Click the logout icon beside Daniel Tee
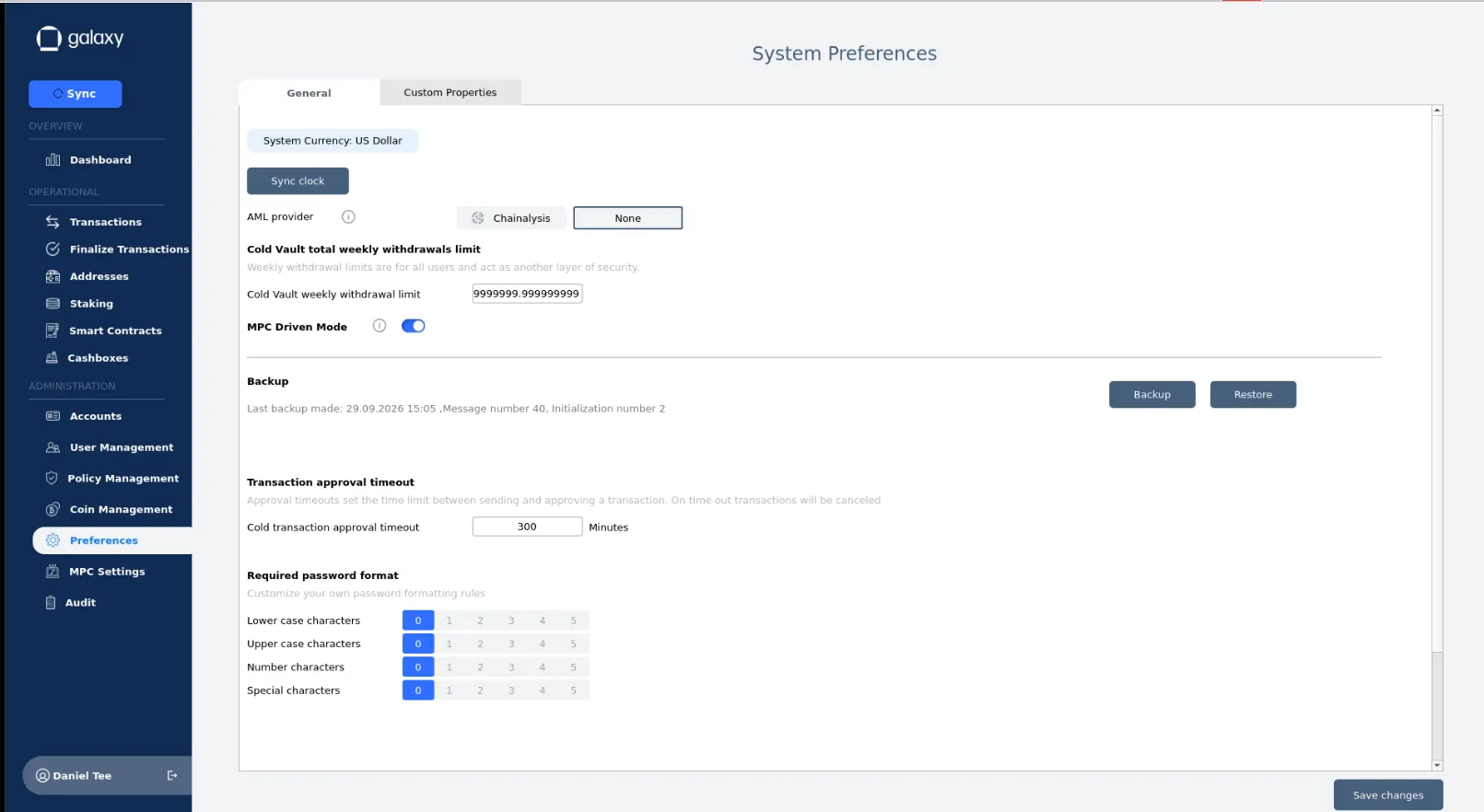Screen dimensions: 1484x812 (172, 776)
